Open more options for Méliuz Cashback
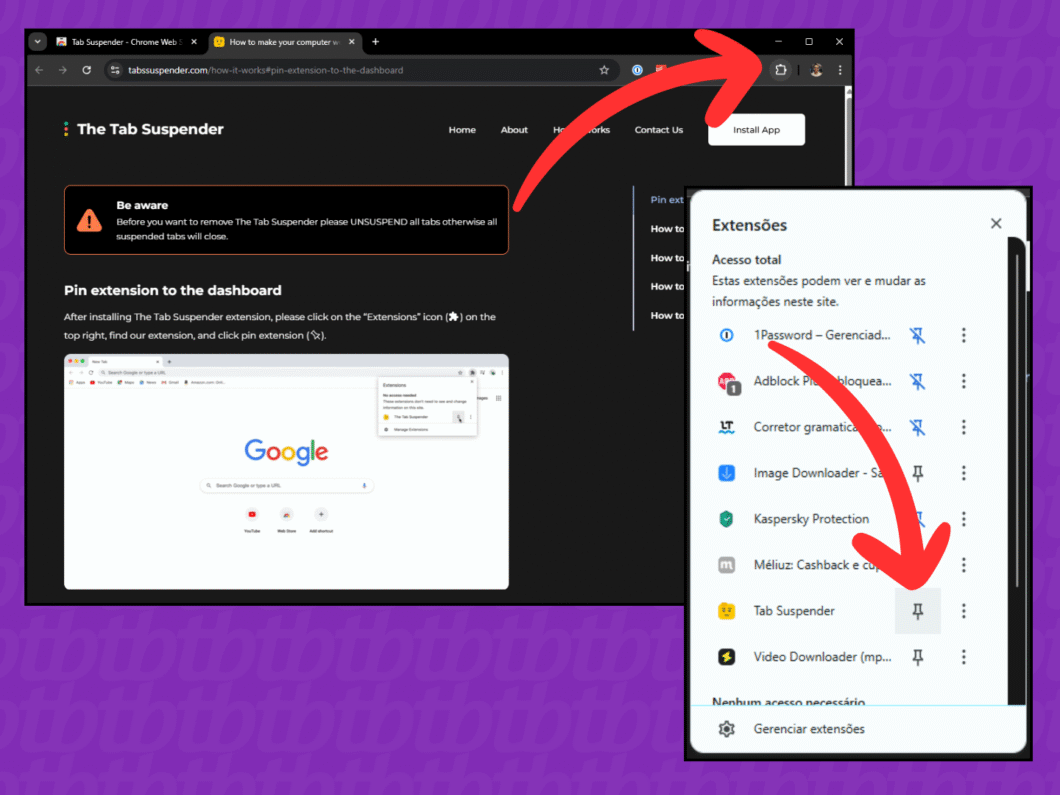The height and width of the screenshot is (795, 1060). point(964,565)
